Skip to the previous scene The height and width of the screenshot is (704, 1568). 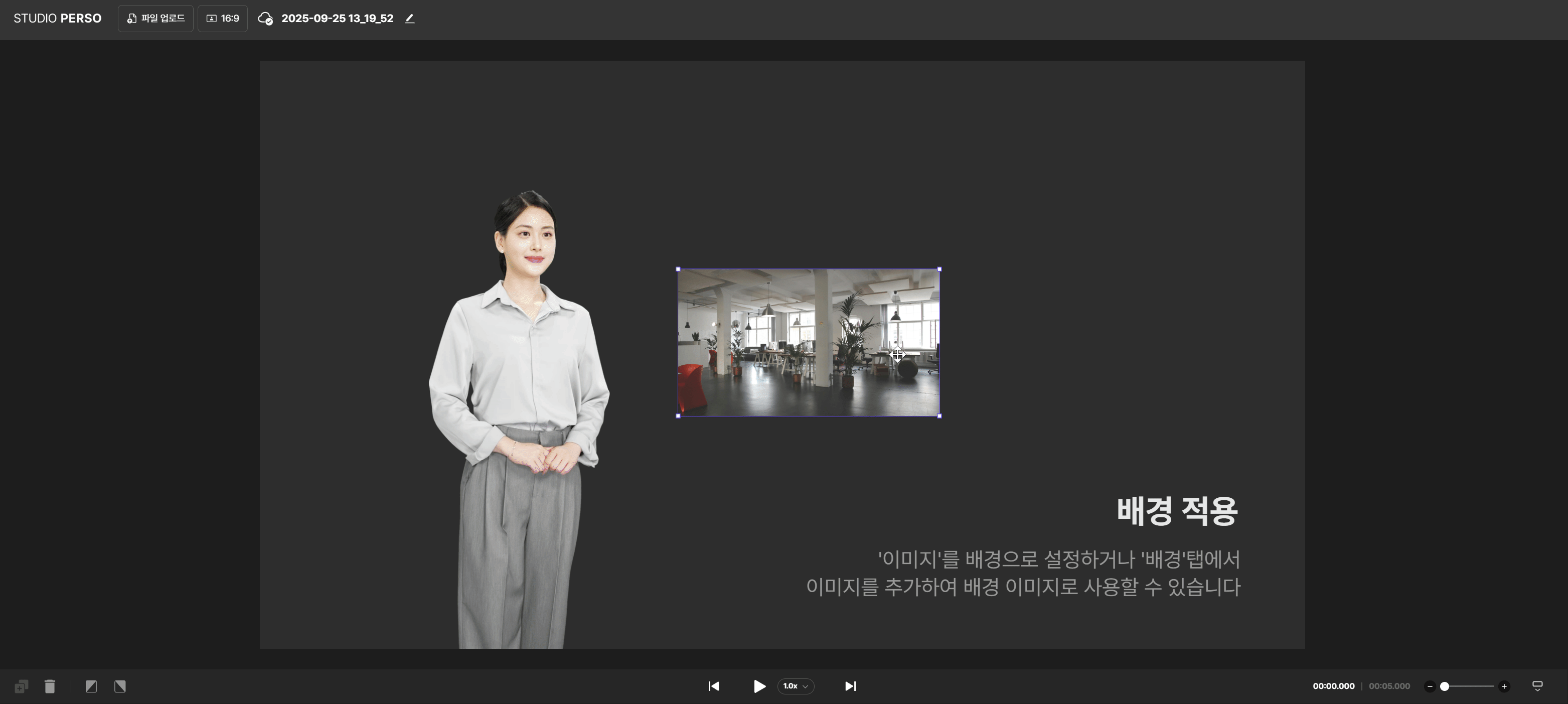[713, 686]
